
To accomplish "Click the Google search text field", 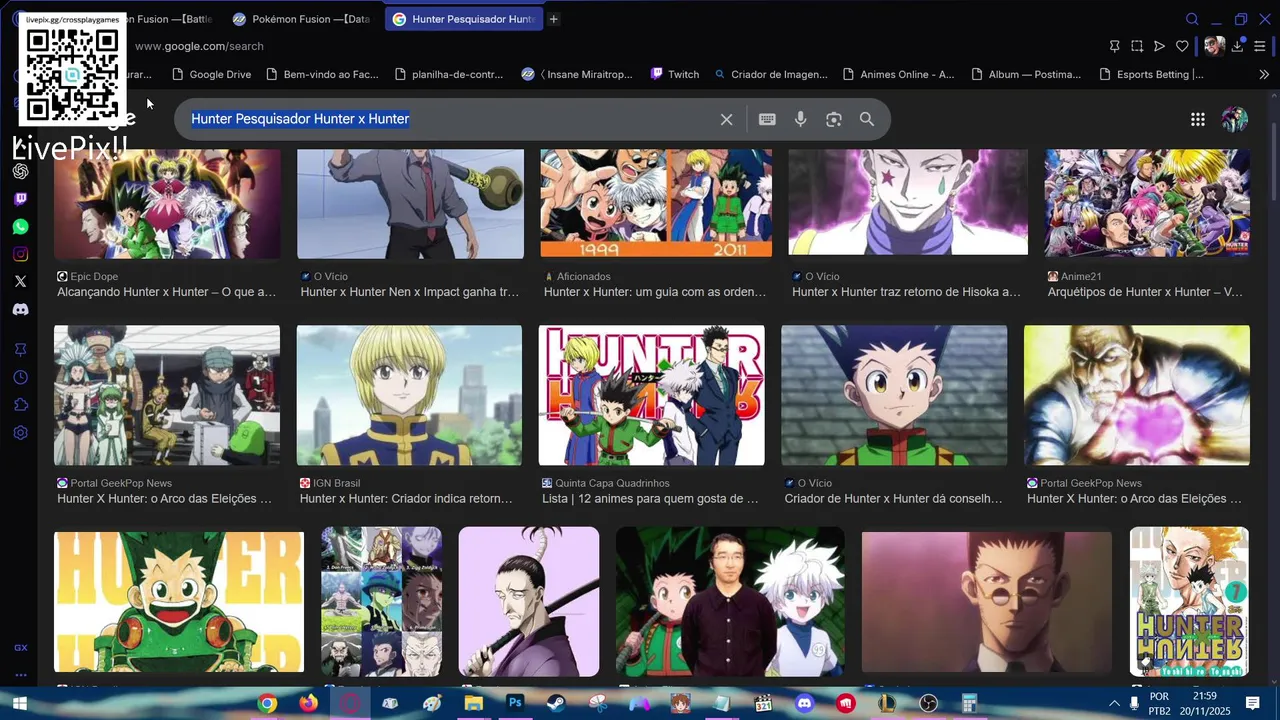I will [450, 119].
